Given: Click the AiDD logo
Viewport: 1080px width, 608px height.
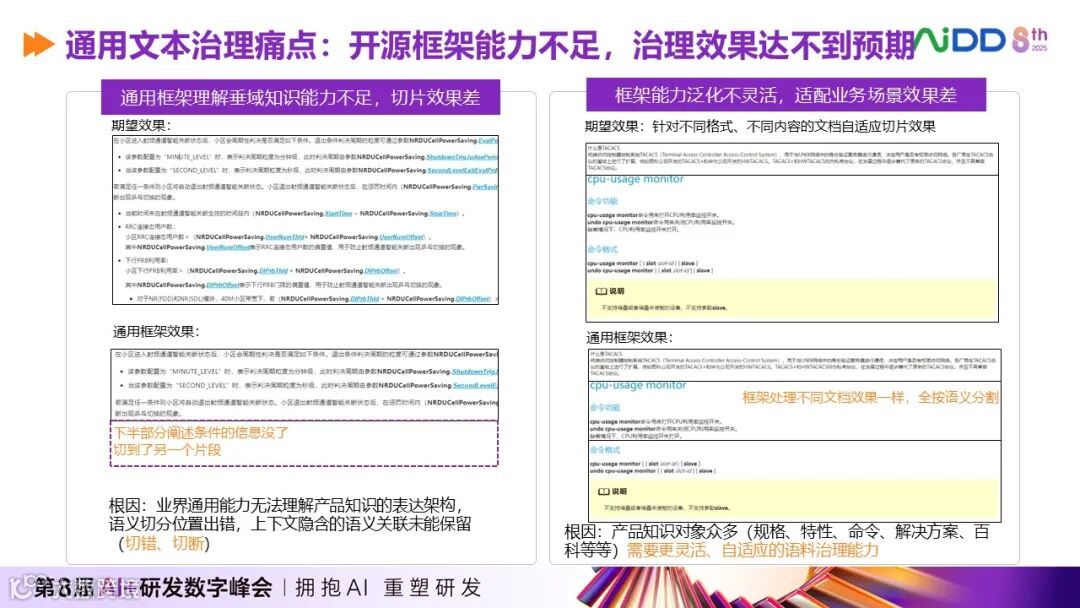Looking at the screenshot, I should [960, 41].
